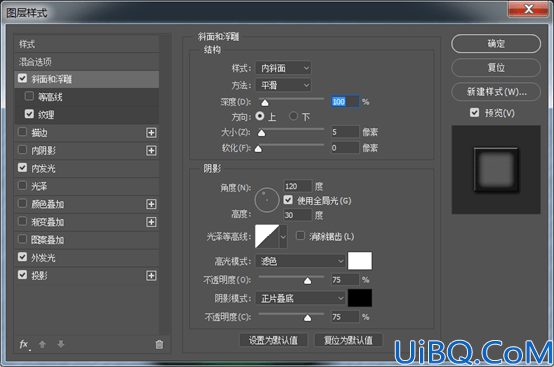
Task: Click the 大小(Z) slider handle
Action: coord(261,133)
